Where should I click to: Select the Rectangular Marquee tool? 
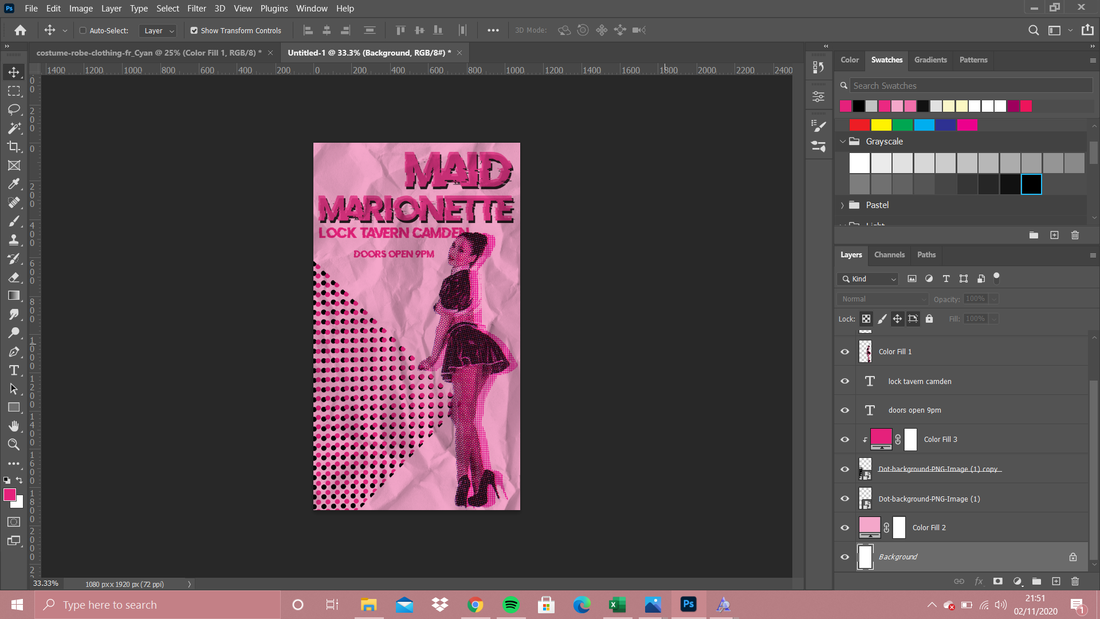pos(13,91)
